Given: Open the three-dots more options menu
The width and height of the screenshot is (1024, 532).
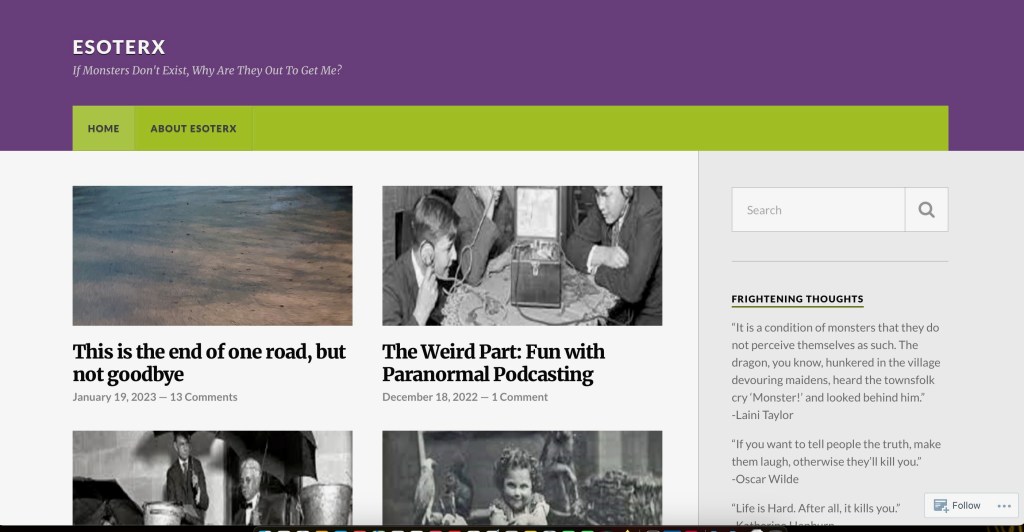Looking at the screenshot, I should click(x=1004, y=506).
